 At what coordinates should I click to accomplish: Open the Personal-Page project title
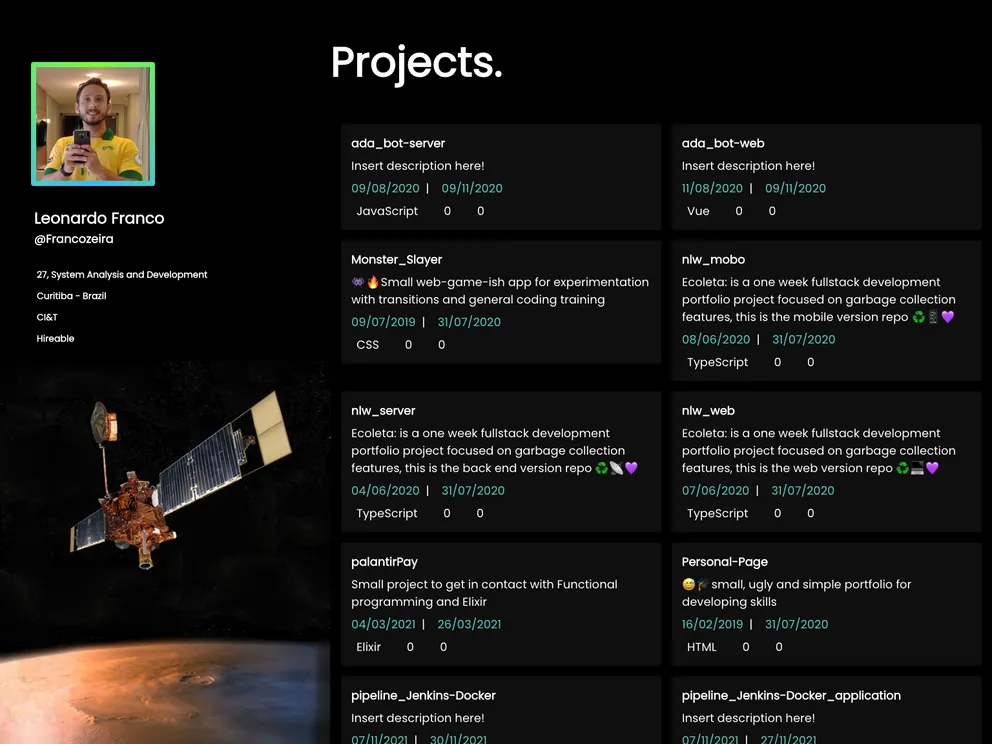725,561
